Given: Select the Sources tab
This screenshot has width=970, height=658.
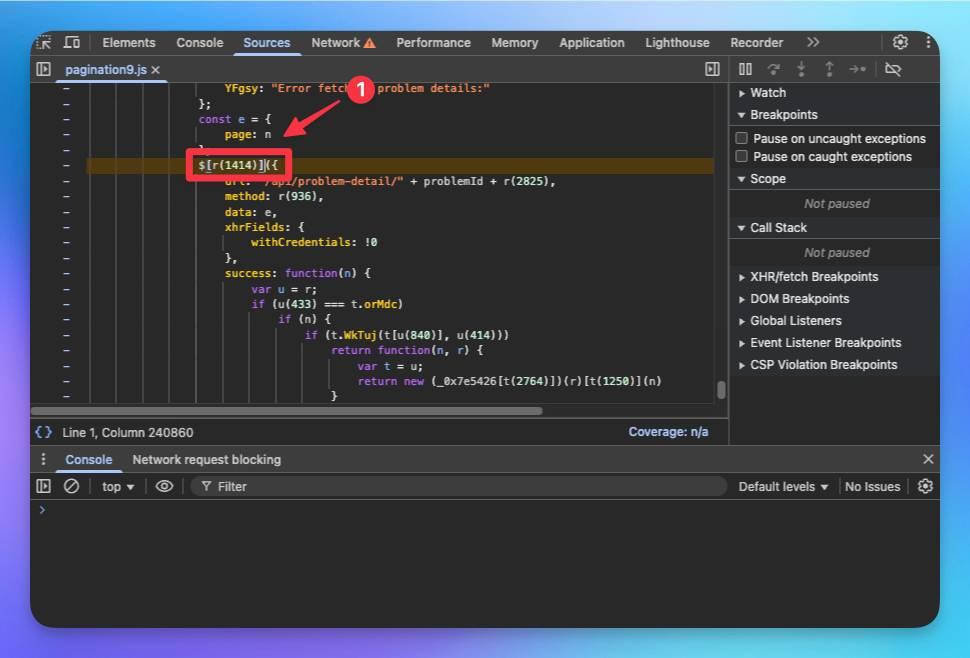Looking at the screenshot, I should tap(267, 43).
